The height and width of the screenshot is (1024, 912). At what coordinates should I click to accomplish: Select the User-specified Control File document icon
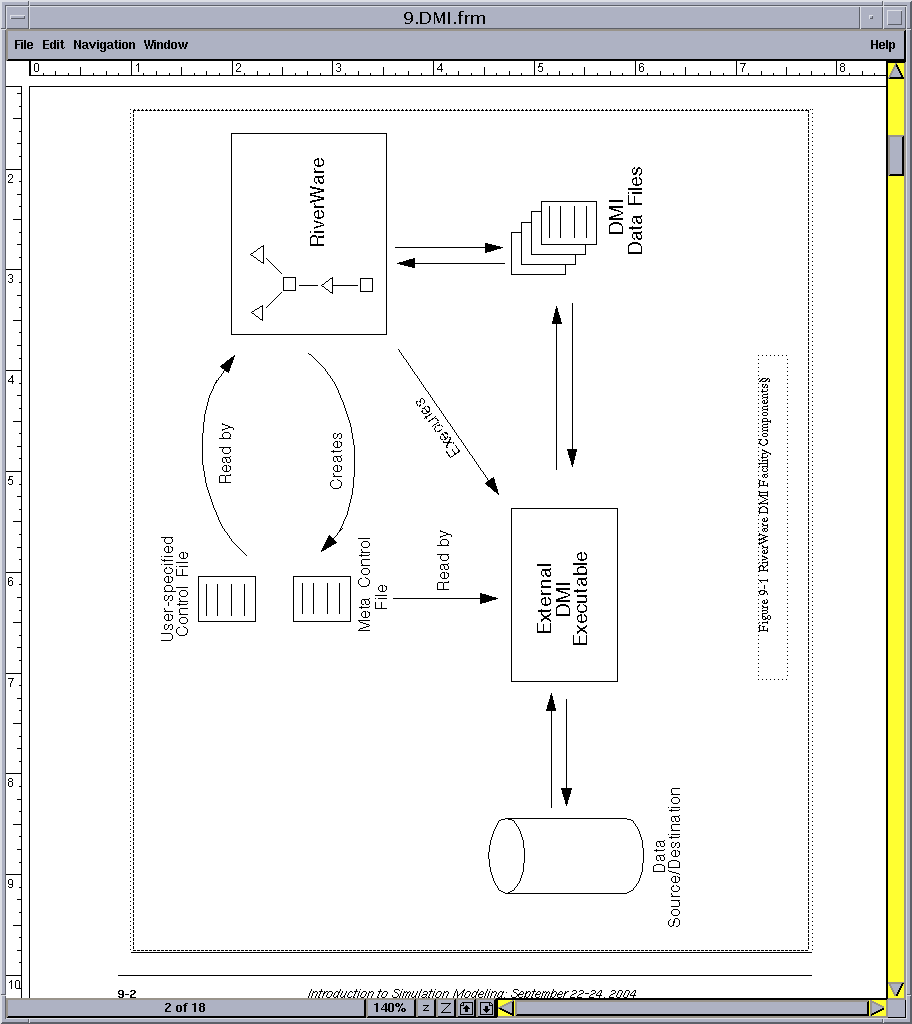click(x=227, y=599)
